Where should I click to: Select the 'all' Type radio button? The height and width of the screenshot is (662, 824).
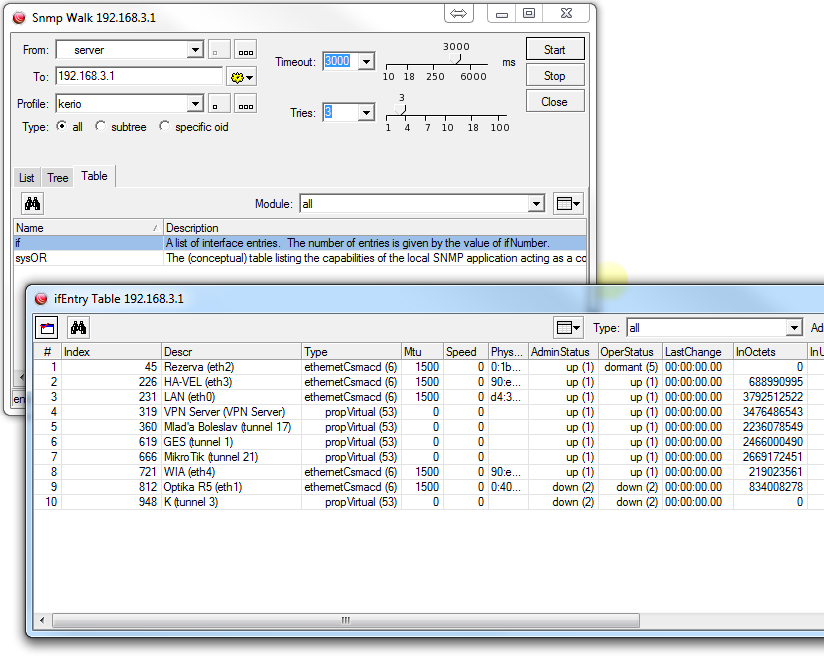click(x=62, y=127)
